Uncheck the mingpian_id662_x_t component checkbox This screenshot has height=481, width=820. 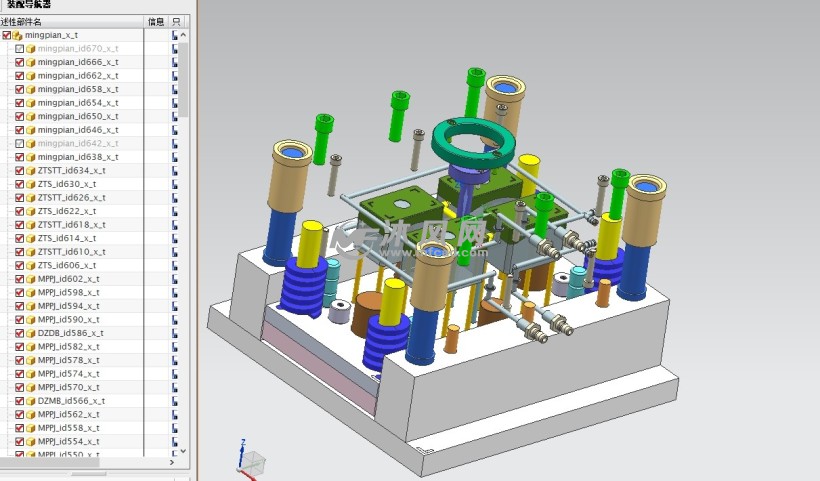click(19, 76)
